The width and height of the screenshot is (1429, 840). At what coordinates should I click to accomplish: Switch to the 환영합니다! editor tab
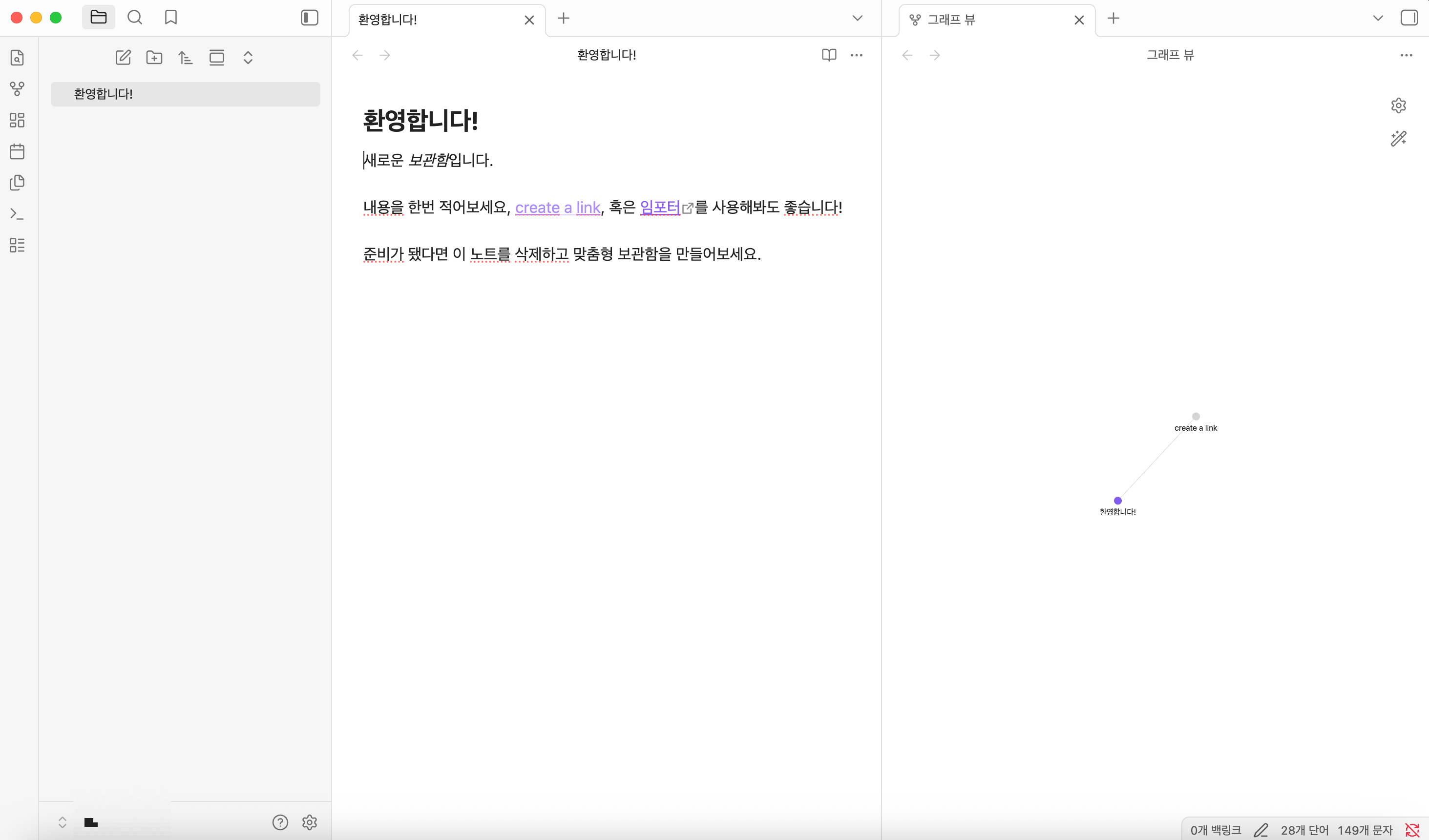pos(447,20)
